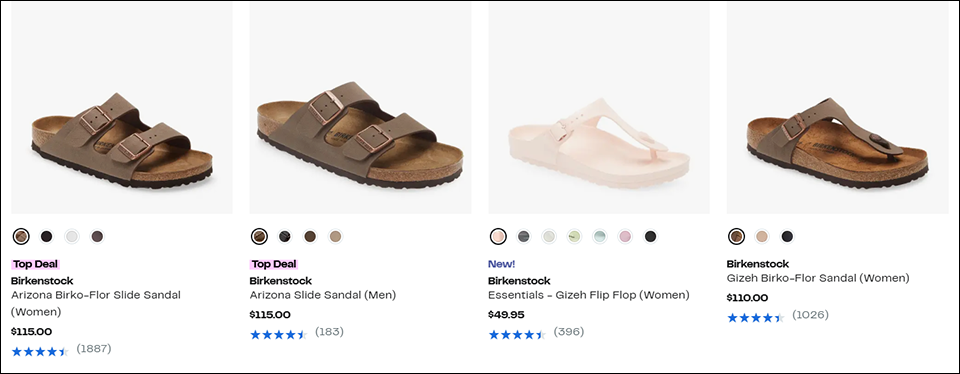Click the Top Deal badge on Men's Arizona
The height and width of the screenshot is (374, 960).
[274, 264]
